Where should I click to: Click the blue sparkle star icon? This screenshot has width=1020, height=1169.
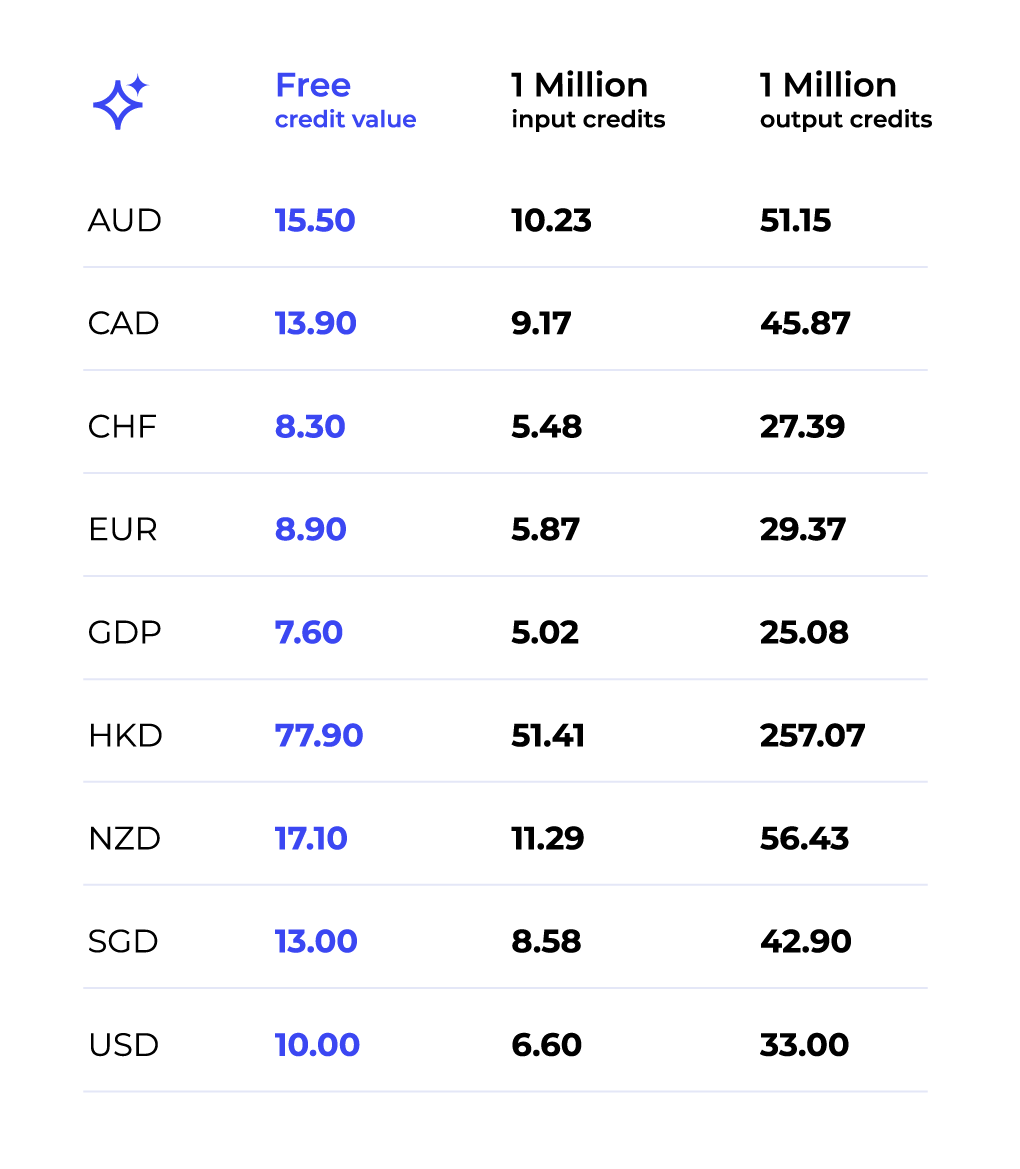[119, 102]
